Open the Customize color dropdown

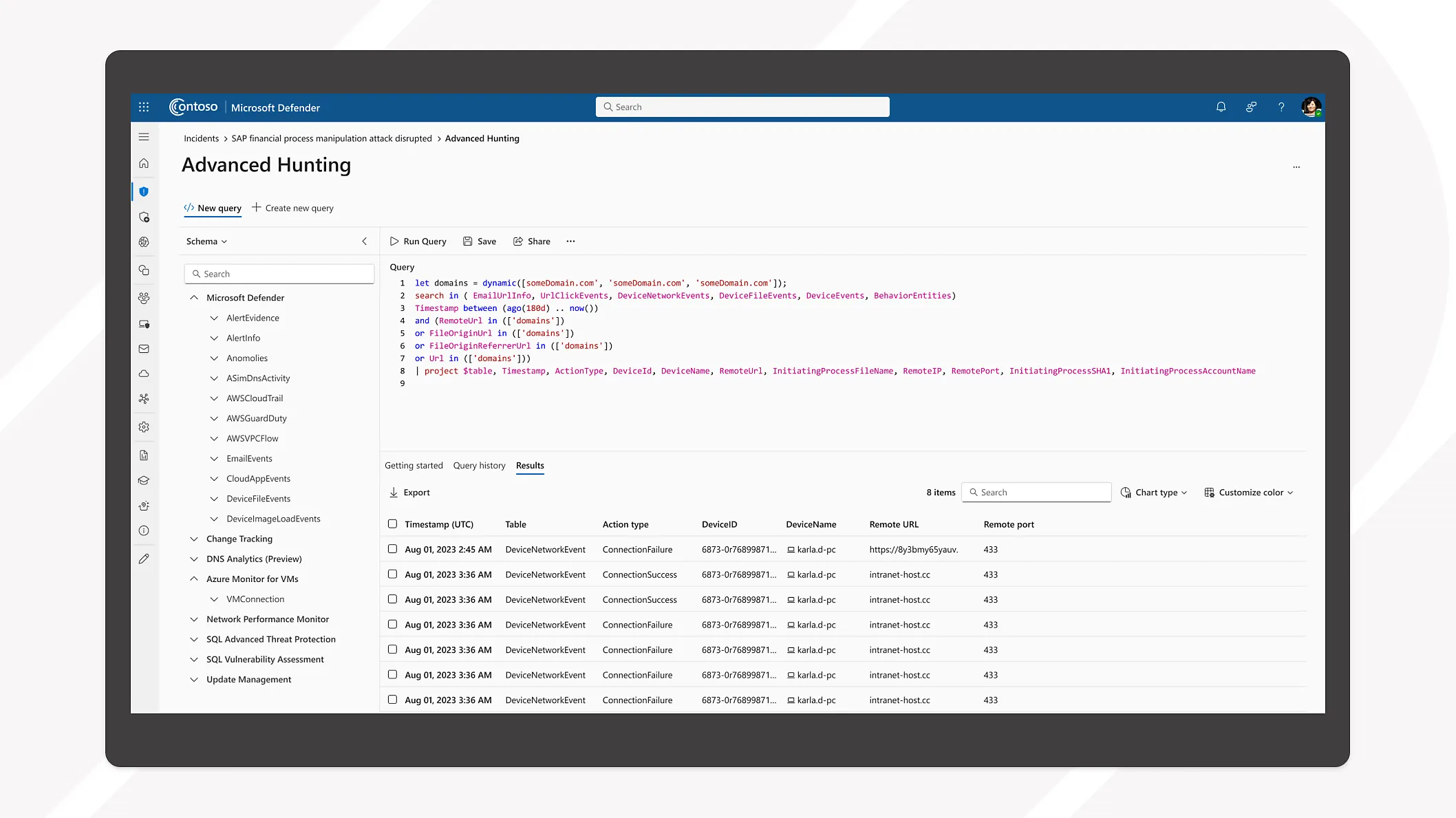click(x=1249, y=493)
